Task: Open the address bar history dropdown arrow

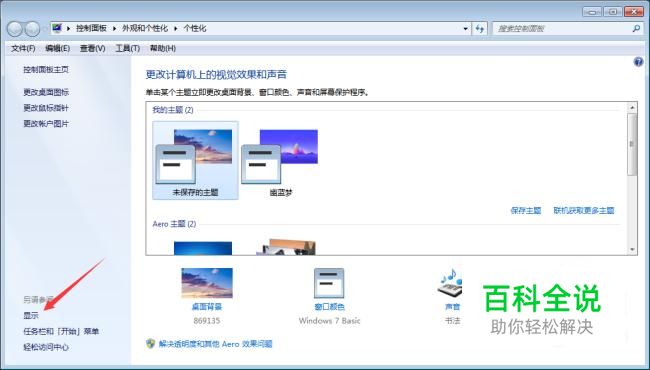Action: click(x=466, y=29)
